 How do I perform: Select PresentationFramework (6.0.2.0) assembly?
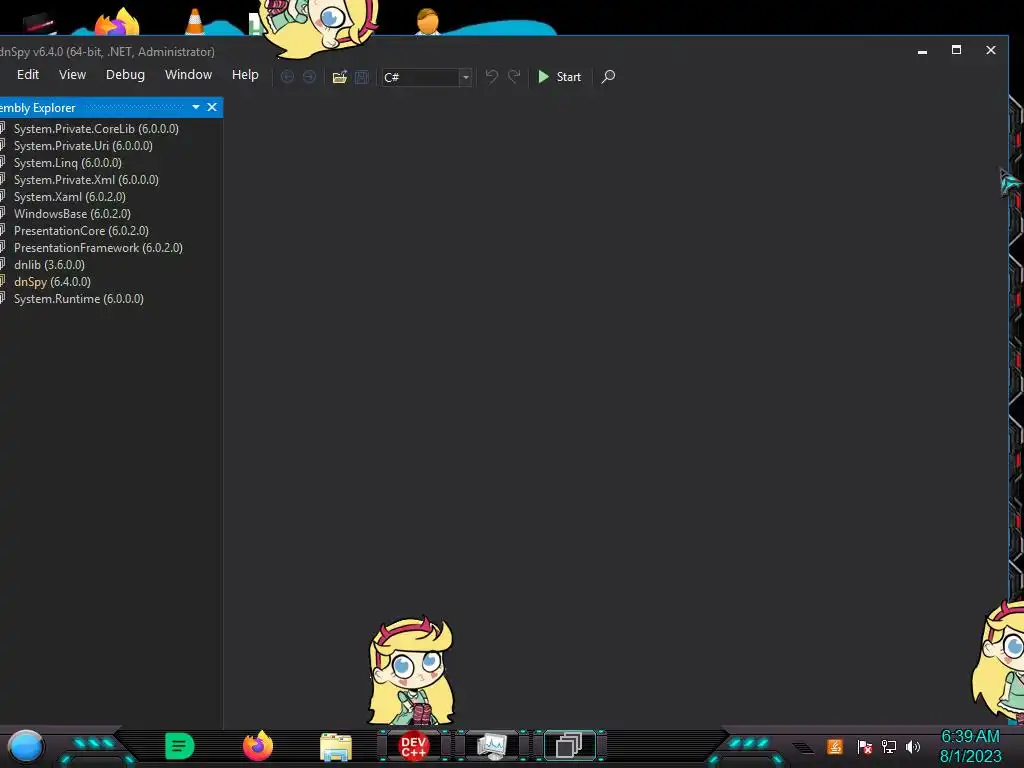tap(98, 248)
